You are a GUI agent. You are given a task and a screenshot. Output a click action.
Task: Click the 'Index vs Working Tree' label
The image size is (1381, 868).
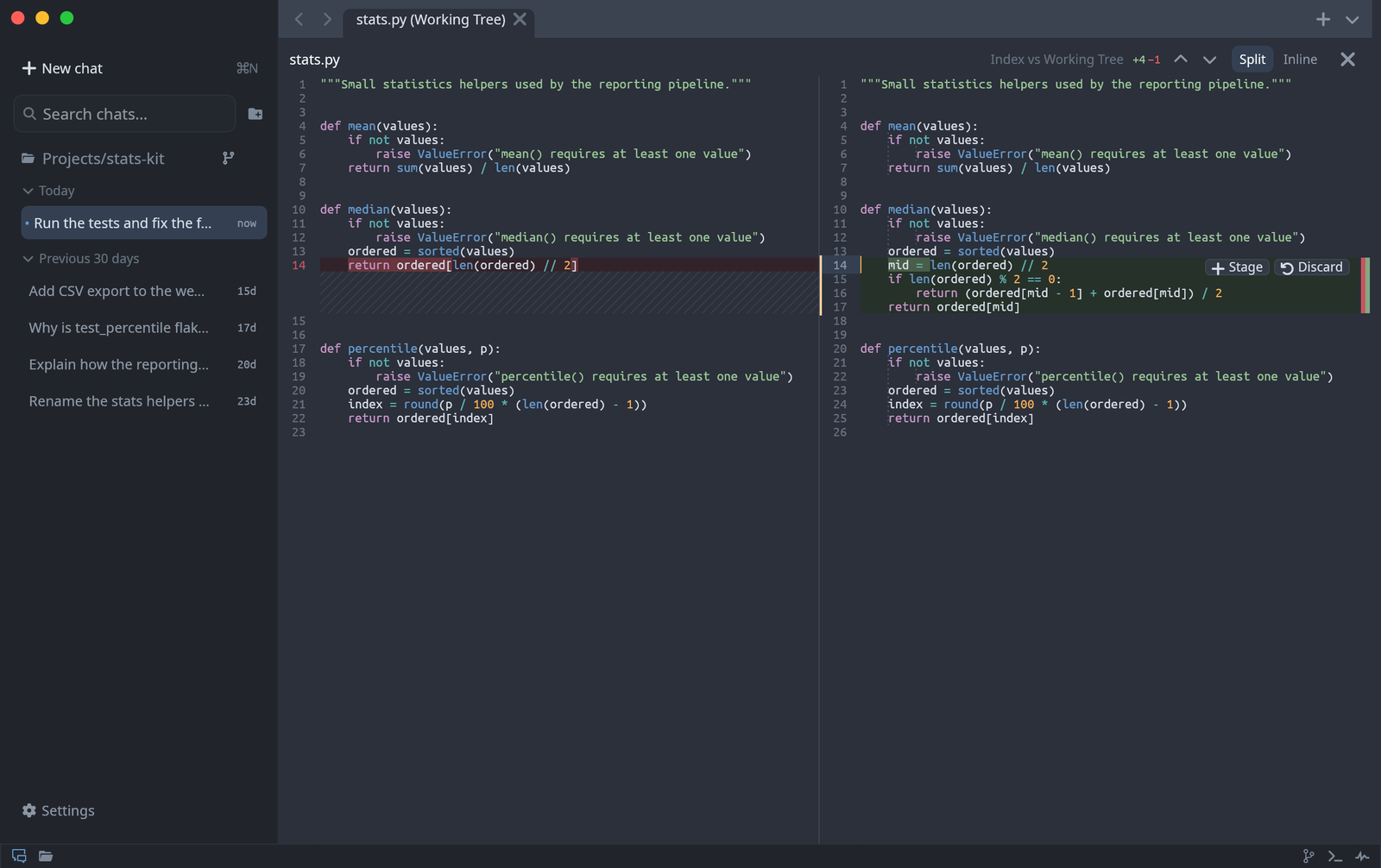pyautogui.click(x=1056, y=60)
